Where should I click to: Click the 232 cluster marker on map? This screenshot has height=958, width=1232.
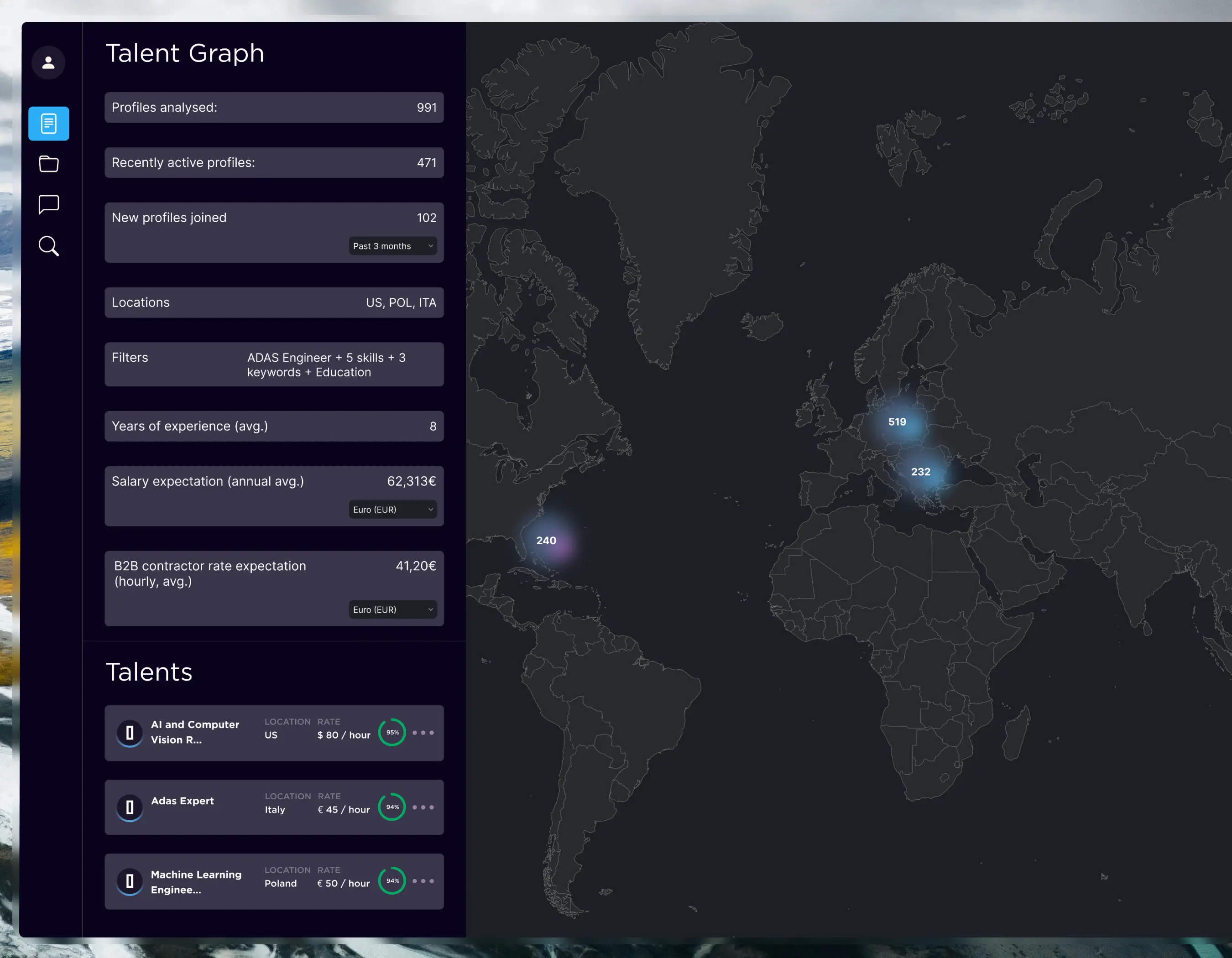coord(921,472)
